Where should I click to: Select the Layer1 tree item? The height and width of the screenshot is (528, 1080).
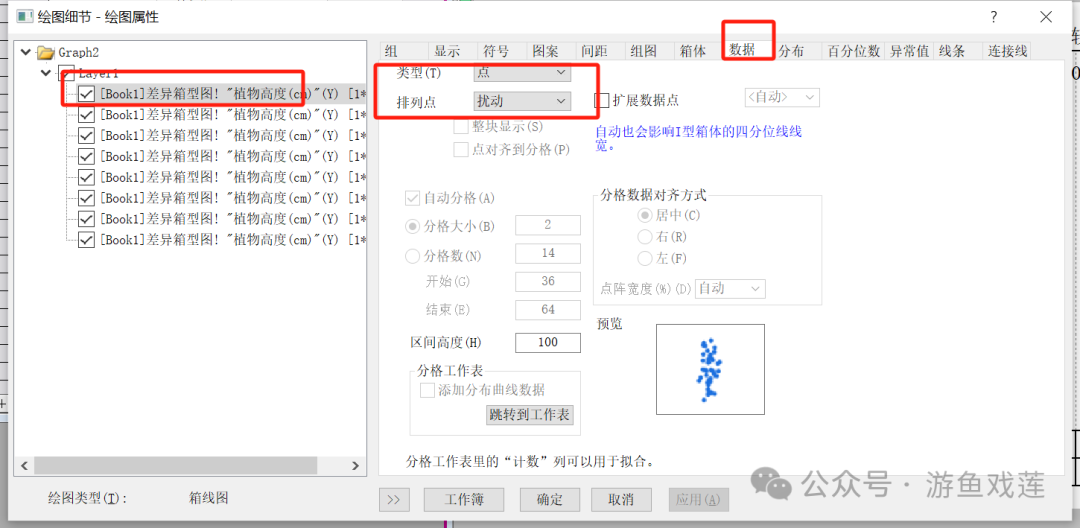point(98,73)
